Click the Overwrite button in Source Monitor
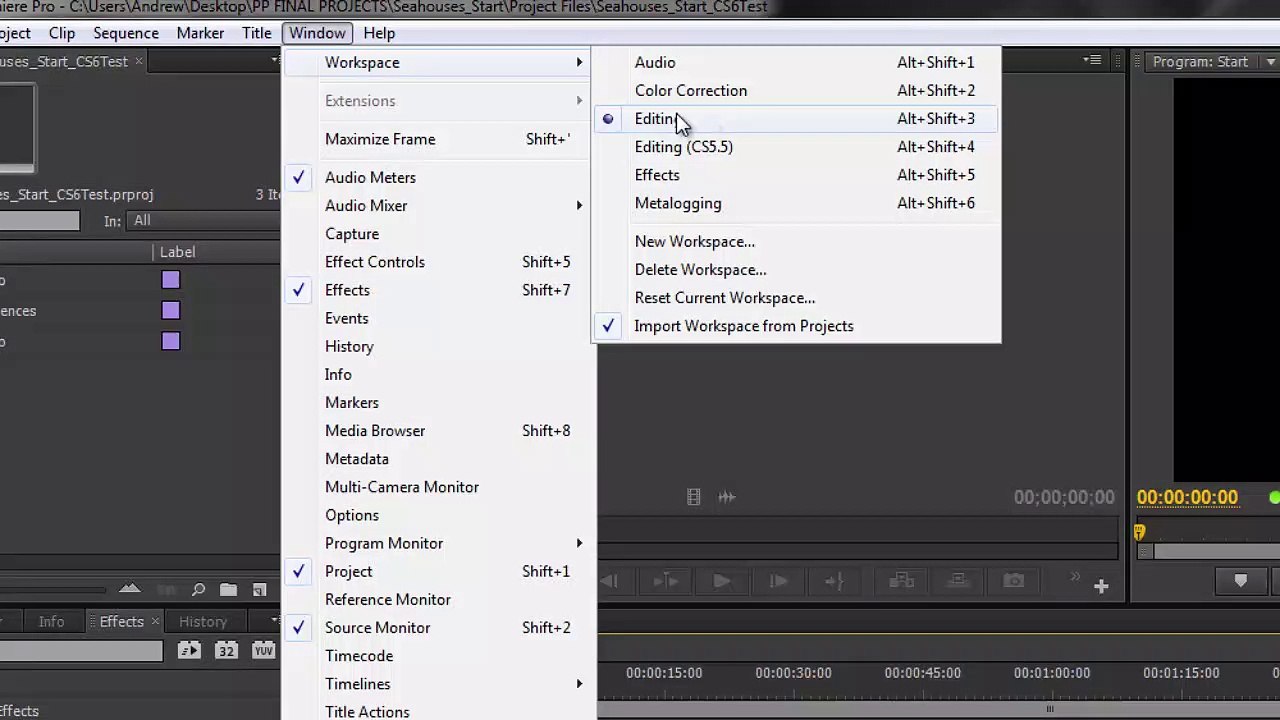The width and height of the screenshot is (1280, 720). point(958,581)
